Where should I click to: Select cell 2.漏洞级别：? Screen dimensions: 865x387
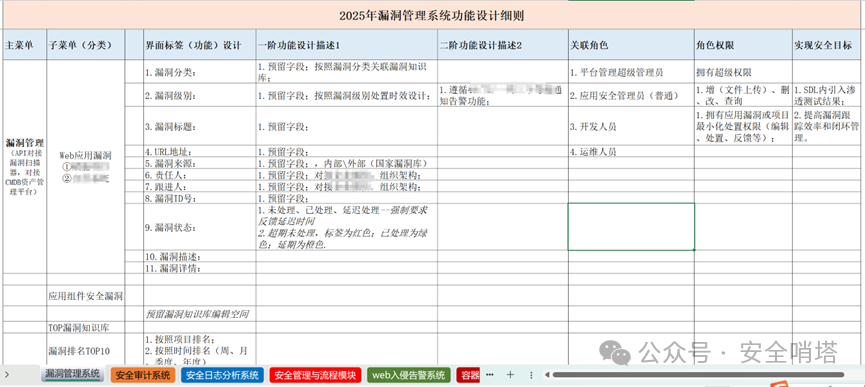tap(200, 95)
